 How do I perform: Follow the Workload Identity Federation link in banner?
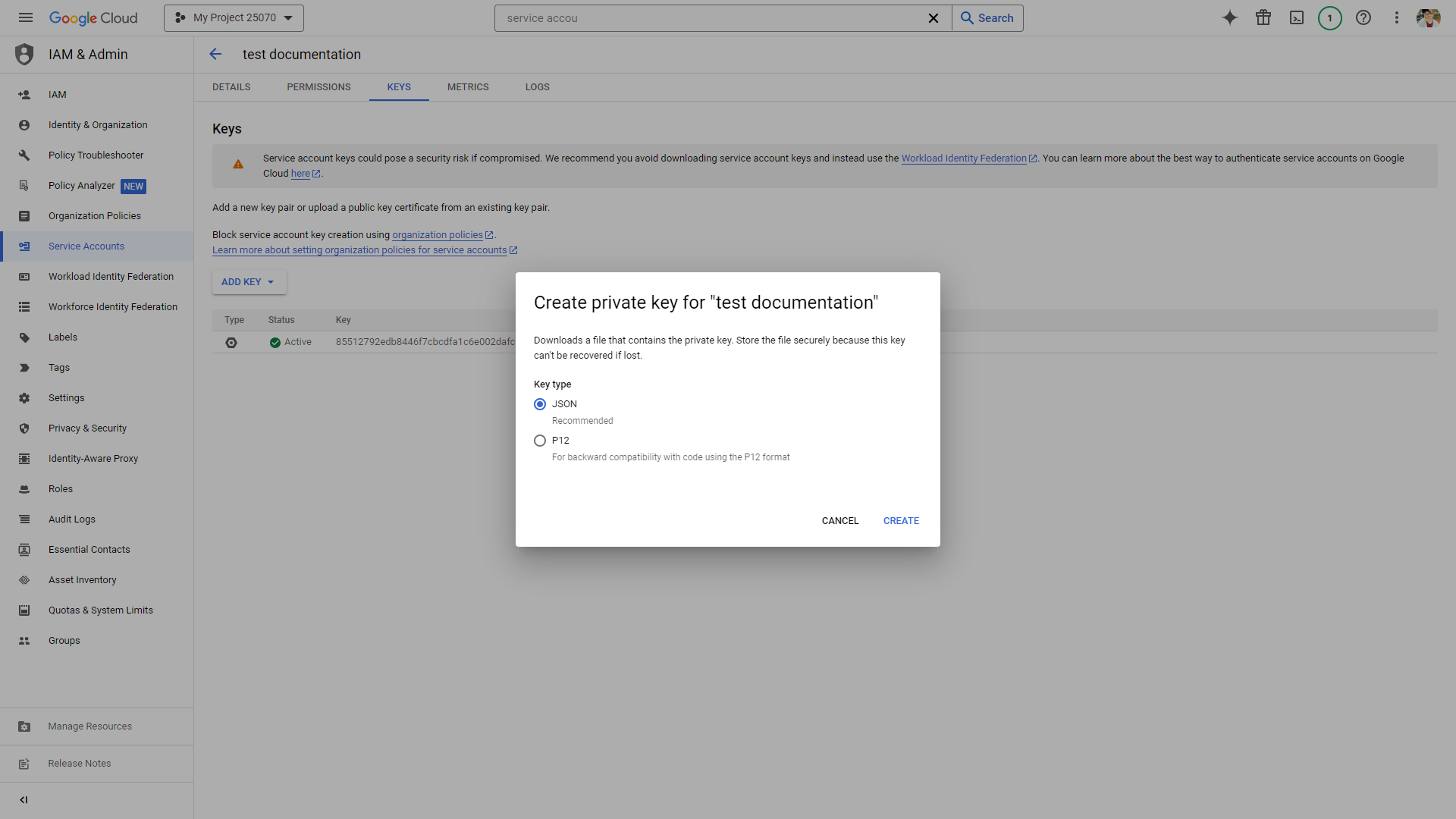click(969, 158)
